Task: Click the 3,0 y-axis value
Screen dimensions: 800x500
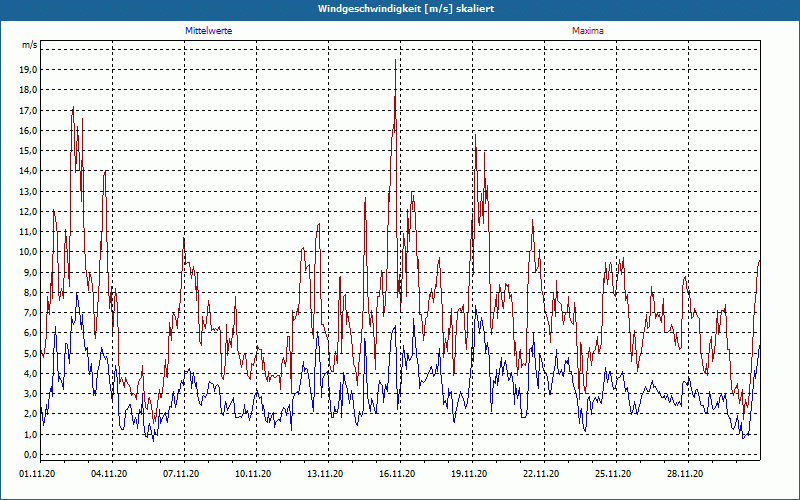Action: tap(30, 393)
